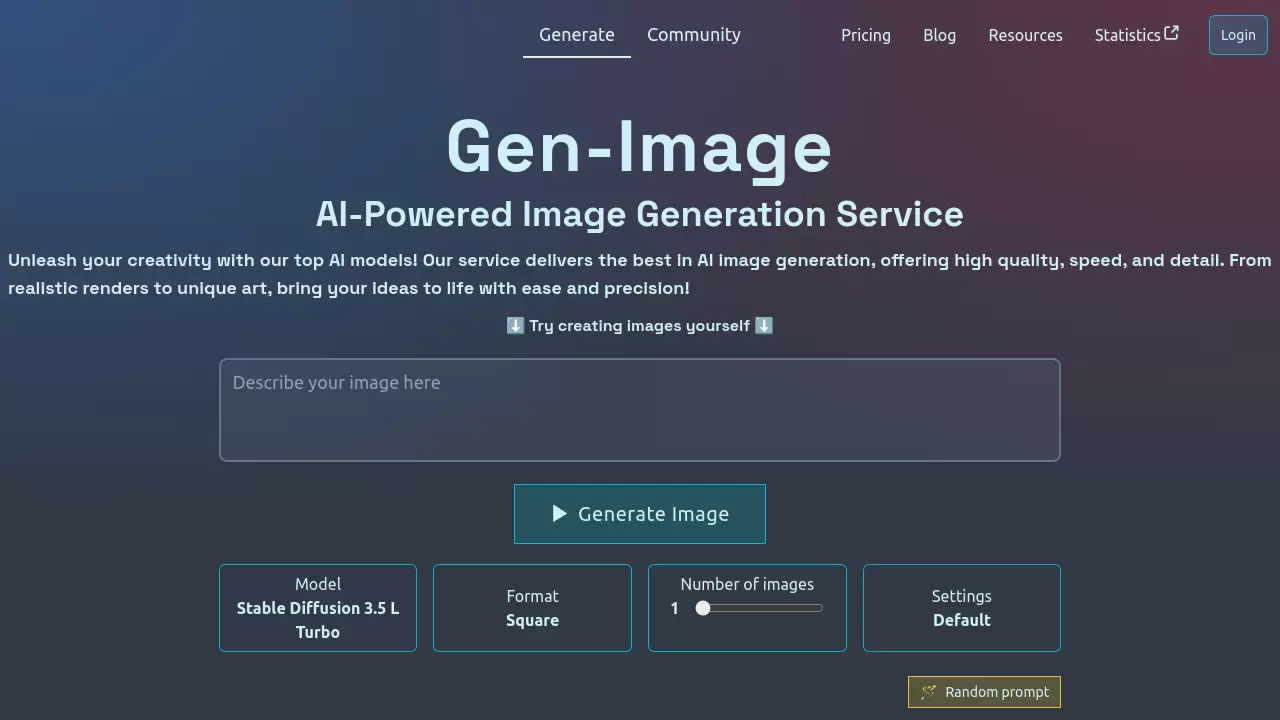Open the Model selector (Stable Diffusion 3.5 L Turbo)
Screen dimensions: 1280x720
tap(318, 608)
